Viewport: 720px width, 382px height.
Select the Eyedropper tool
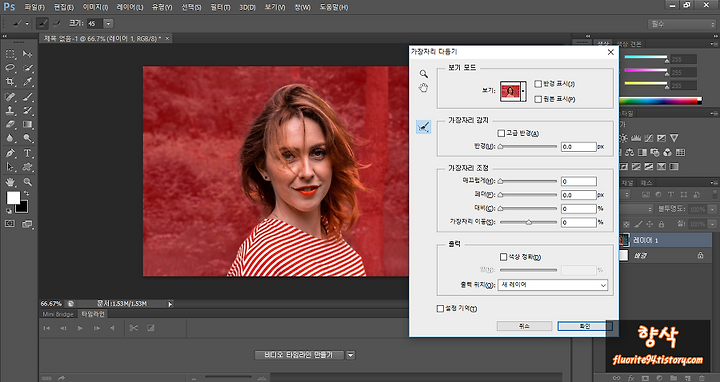tap(28, 82)
